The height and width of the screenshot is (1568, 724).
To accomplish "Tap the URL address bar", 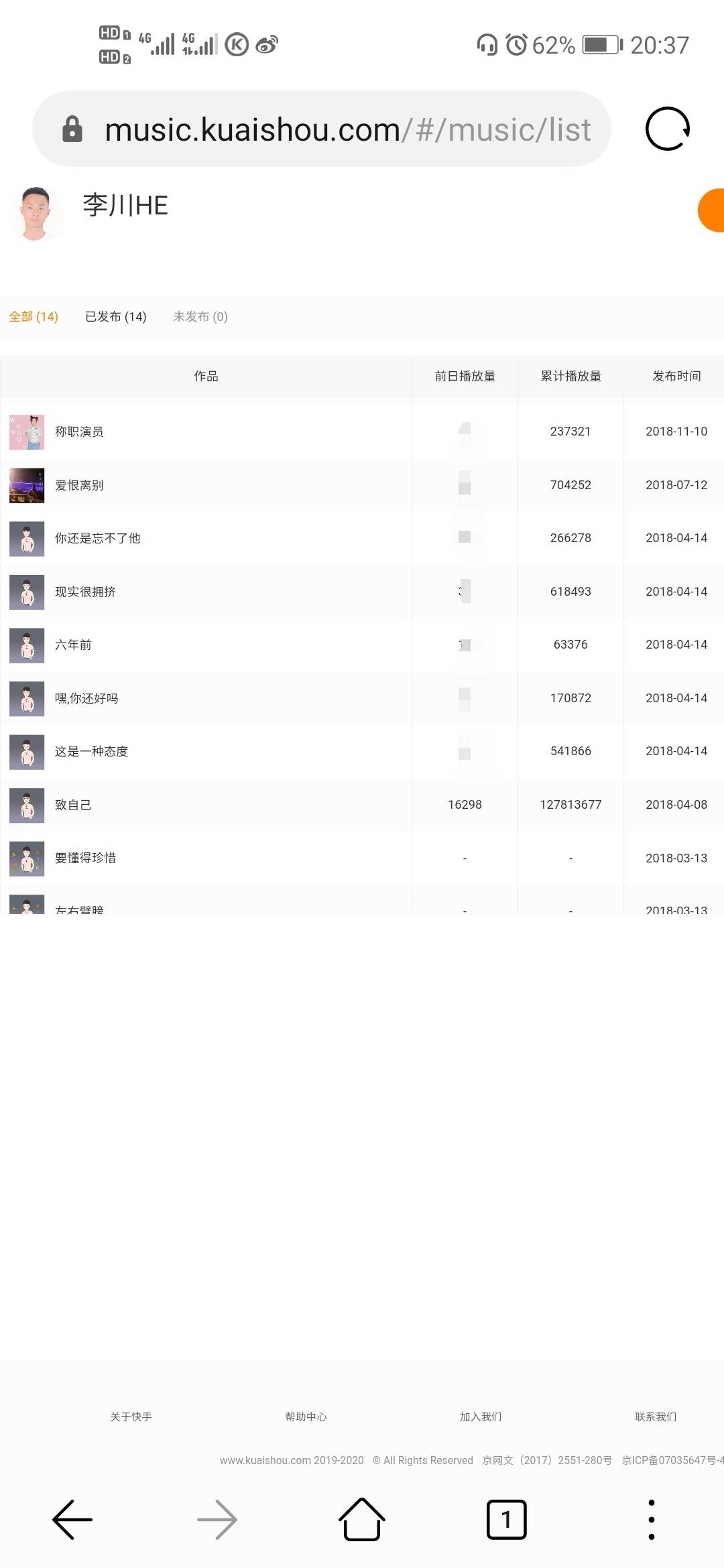I will [x=347, y=129].
